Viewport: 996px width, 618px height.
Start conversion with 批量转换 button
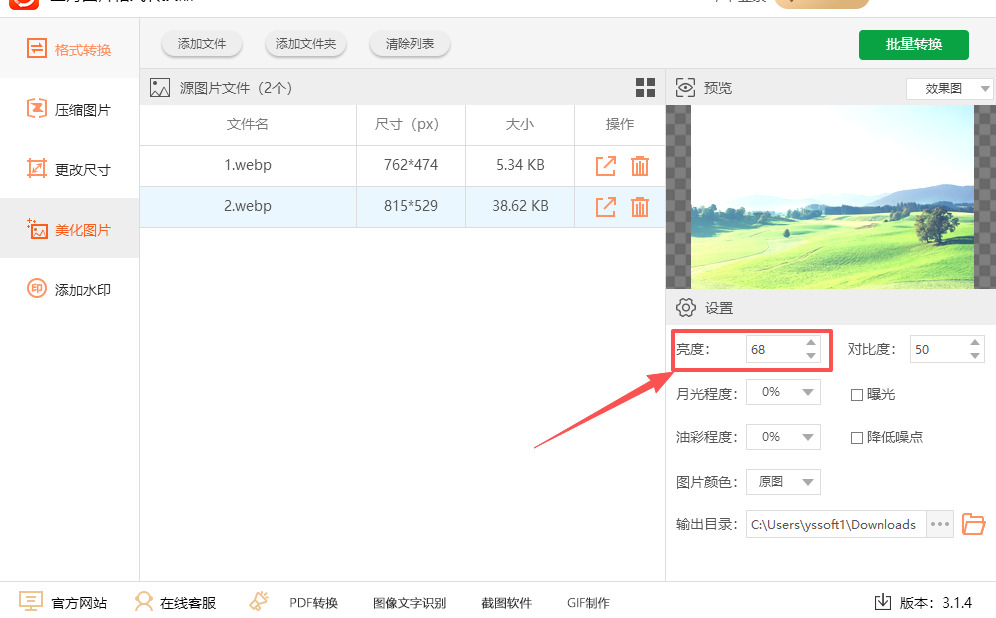pos(913,44)
